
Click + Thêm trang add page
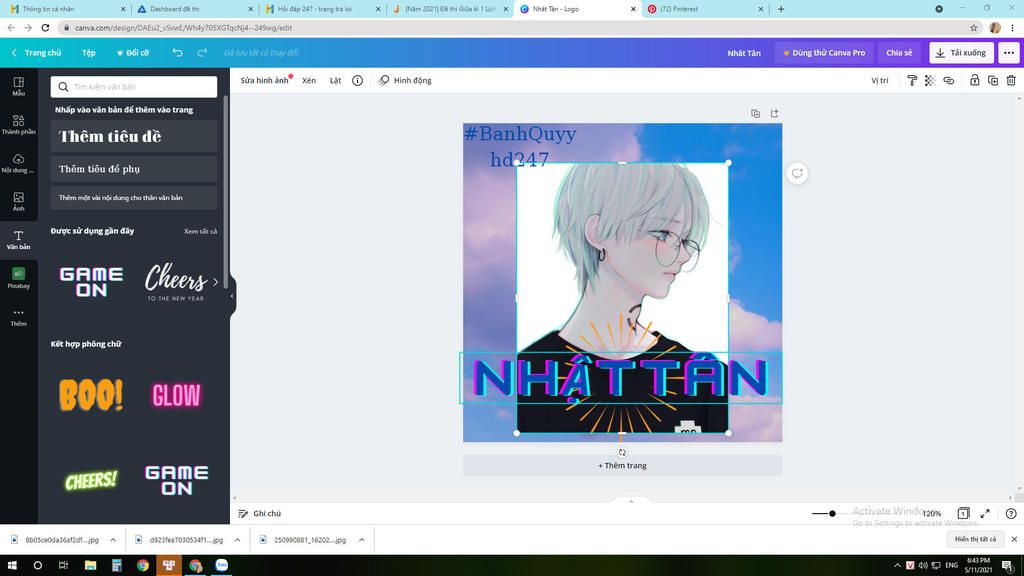[x=622, y=466]
